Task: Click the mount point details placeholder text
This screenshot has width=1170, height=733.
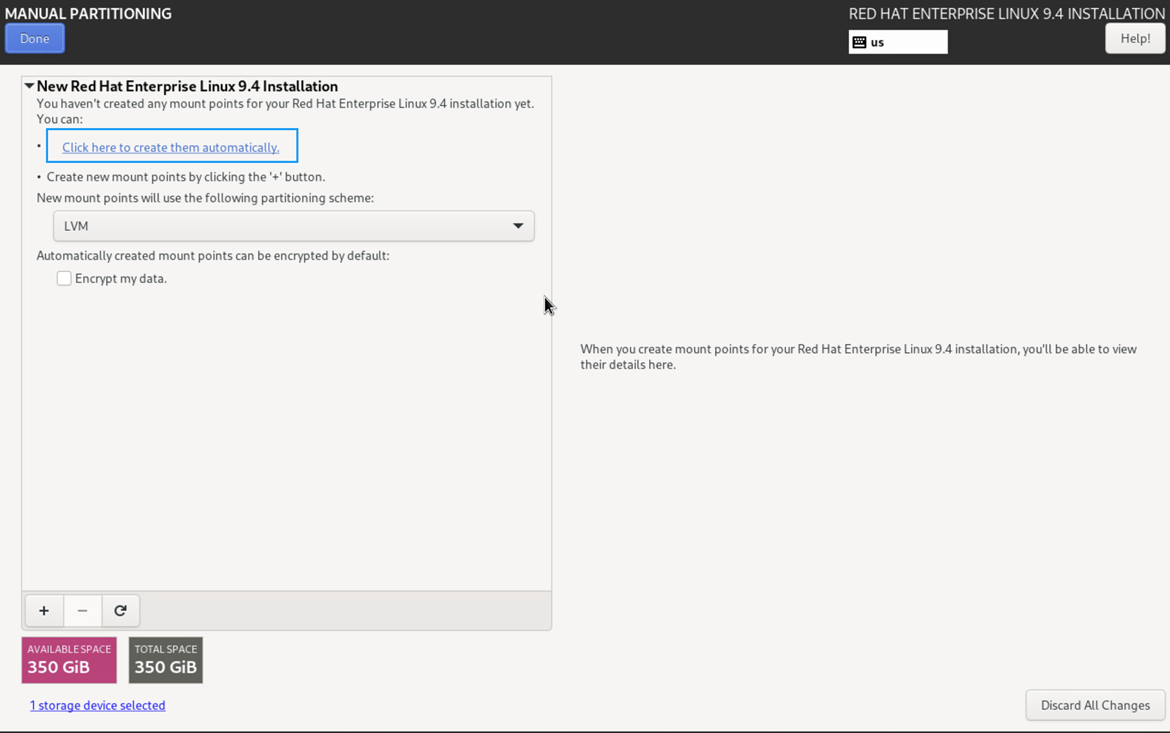Action: (858, 357)
